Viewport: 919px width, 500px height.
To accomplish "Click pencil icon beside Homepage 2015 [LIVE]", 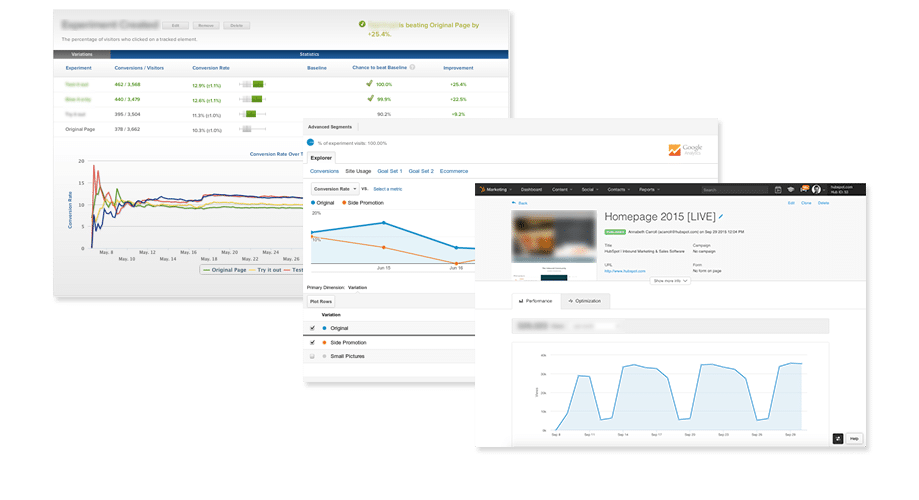I will pyautogui.click(x=721, y=216).
